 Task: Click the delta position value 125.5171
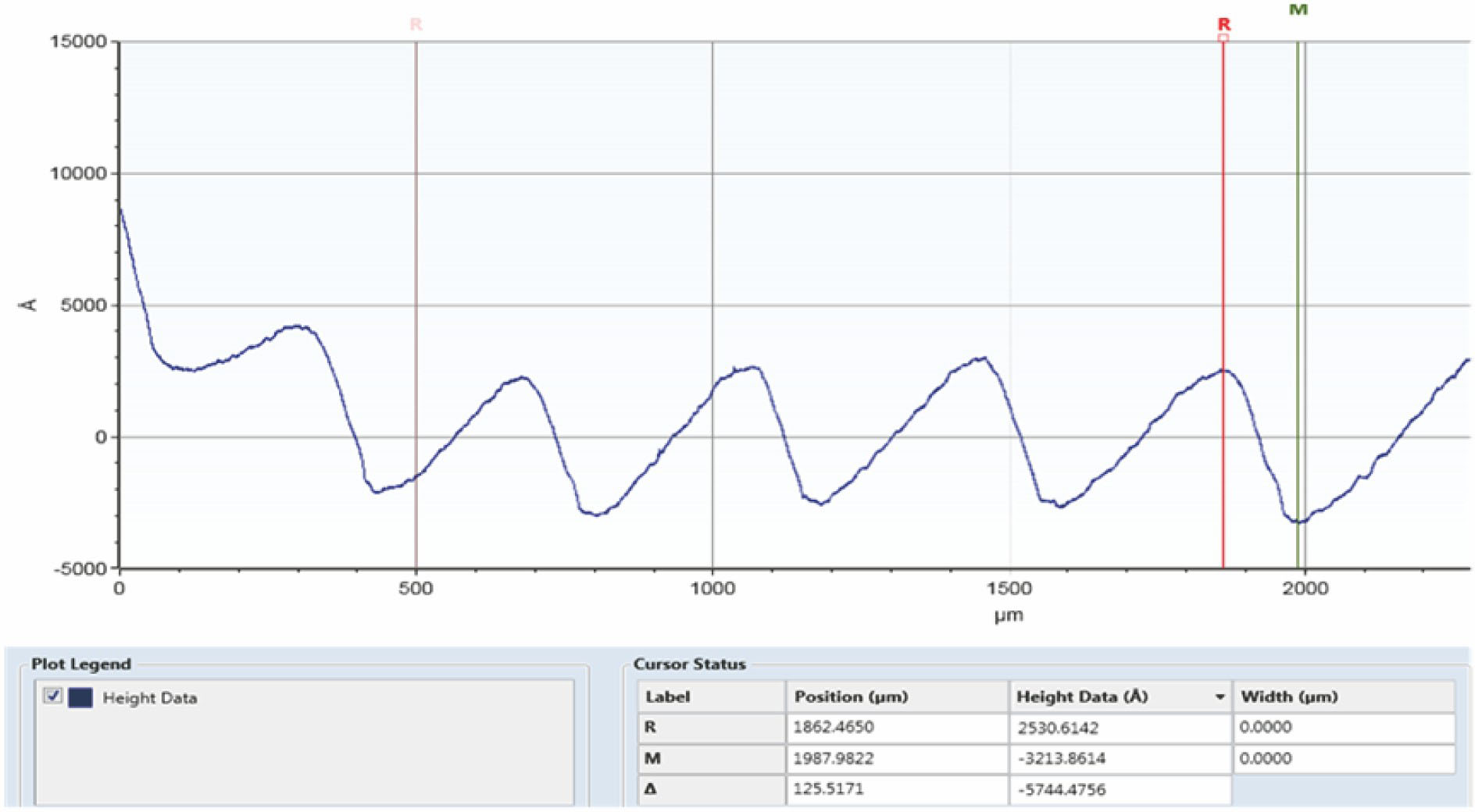tap(828, 789)
